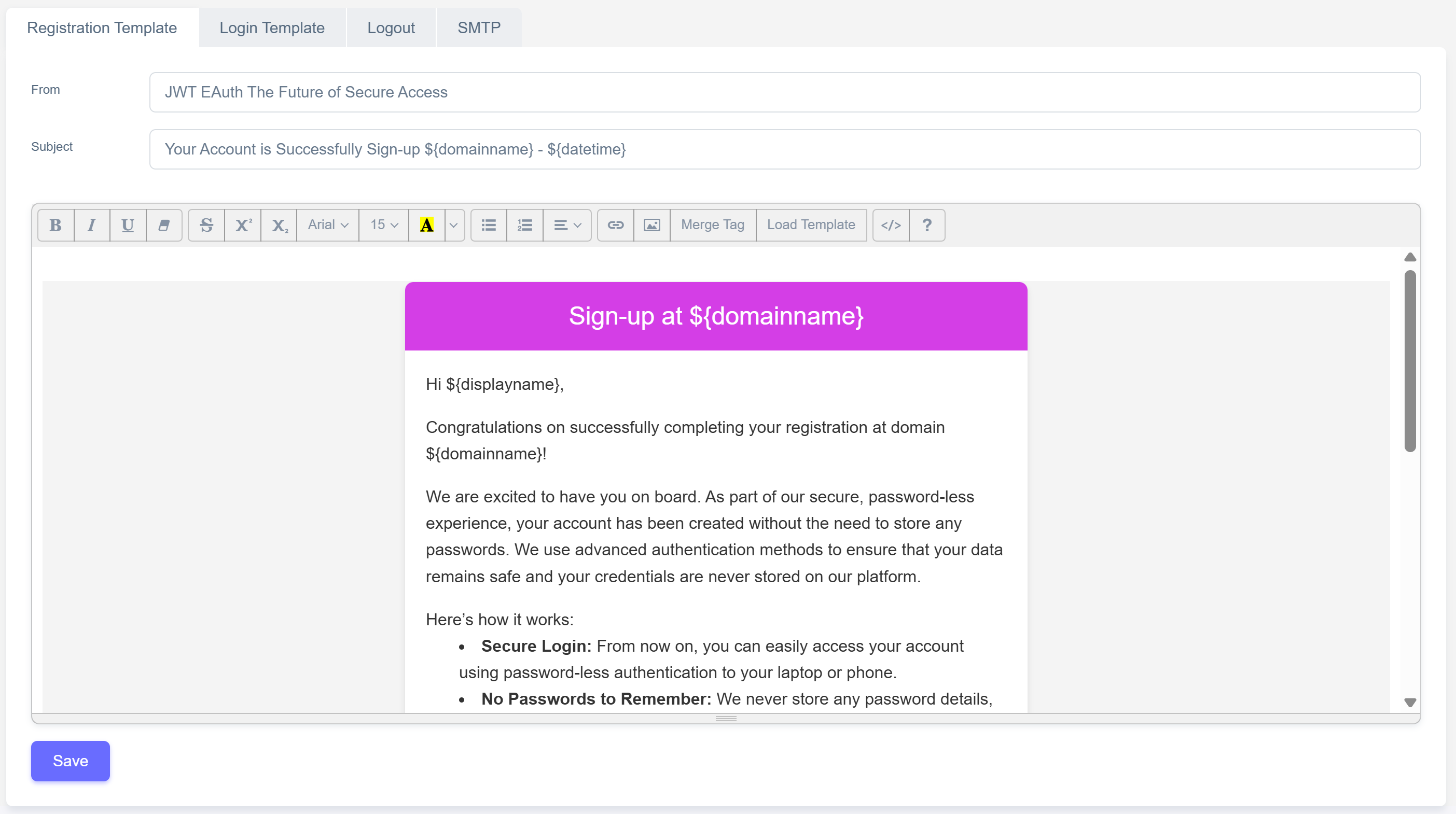Switch to the SMTP tab
Screen dimensions: 1456x814
479,27
